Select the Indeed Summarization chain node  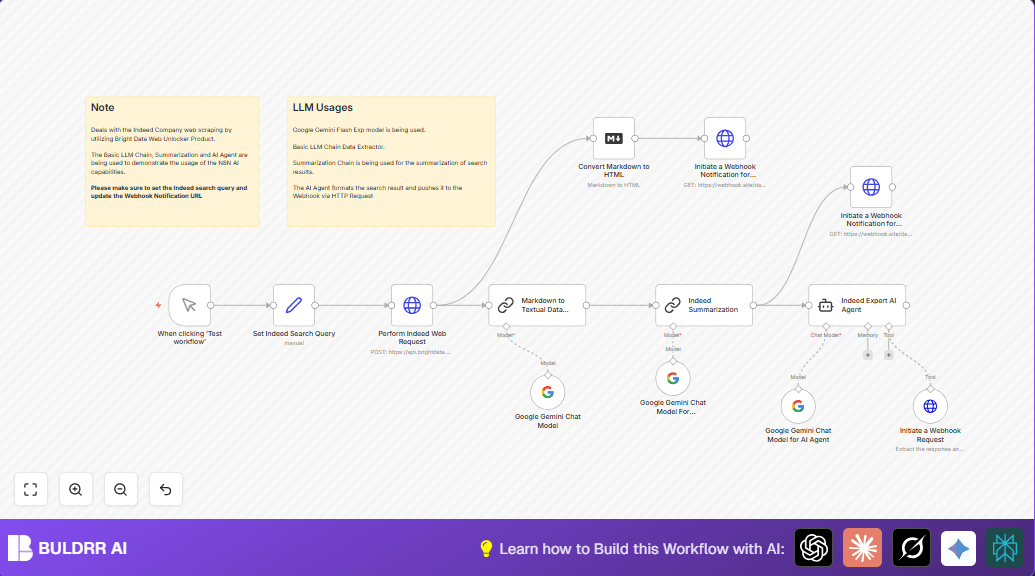tap(704, 305)
